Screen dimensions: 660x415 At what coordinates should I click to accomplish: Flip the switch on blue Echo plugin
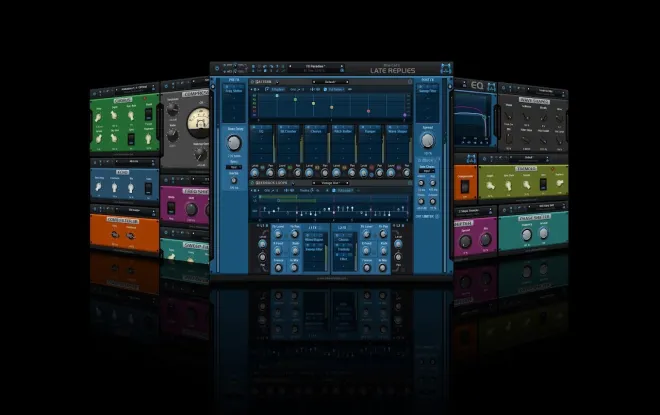[x=148, y=188]
